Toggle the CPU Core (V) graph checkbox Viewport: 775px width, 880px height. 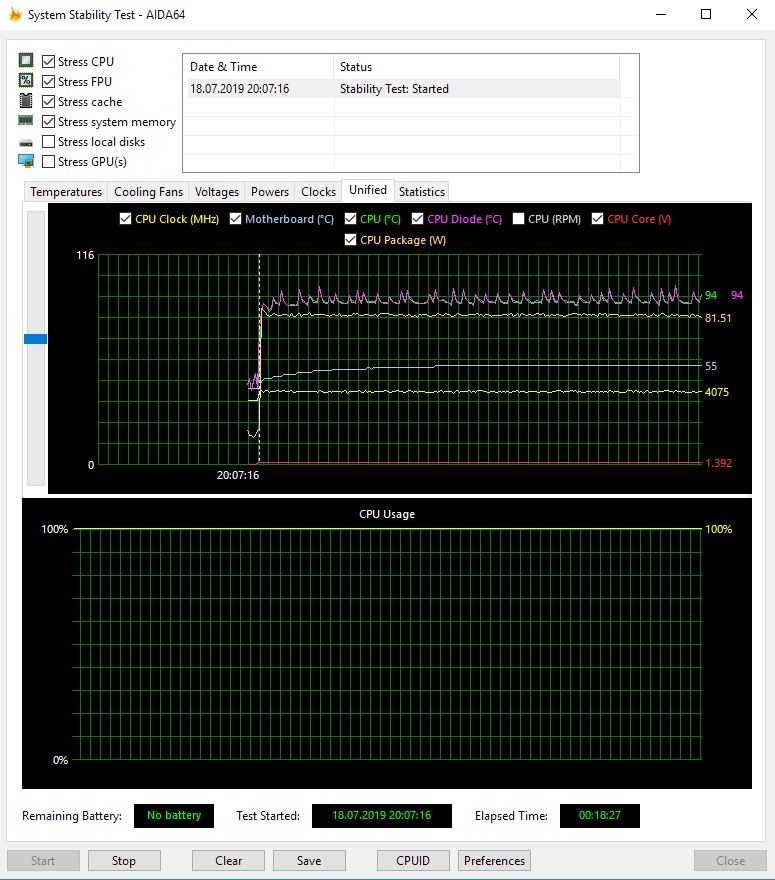598,219
